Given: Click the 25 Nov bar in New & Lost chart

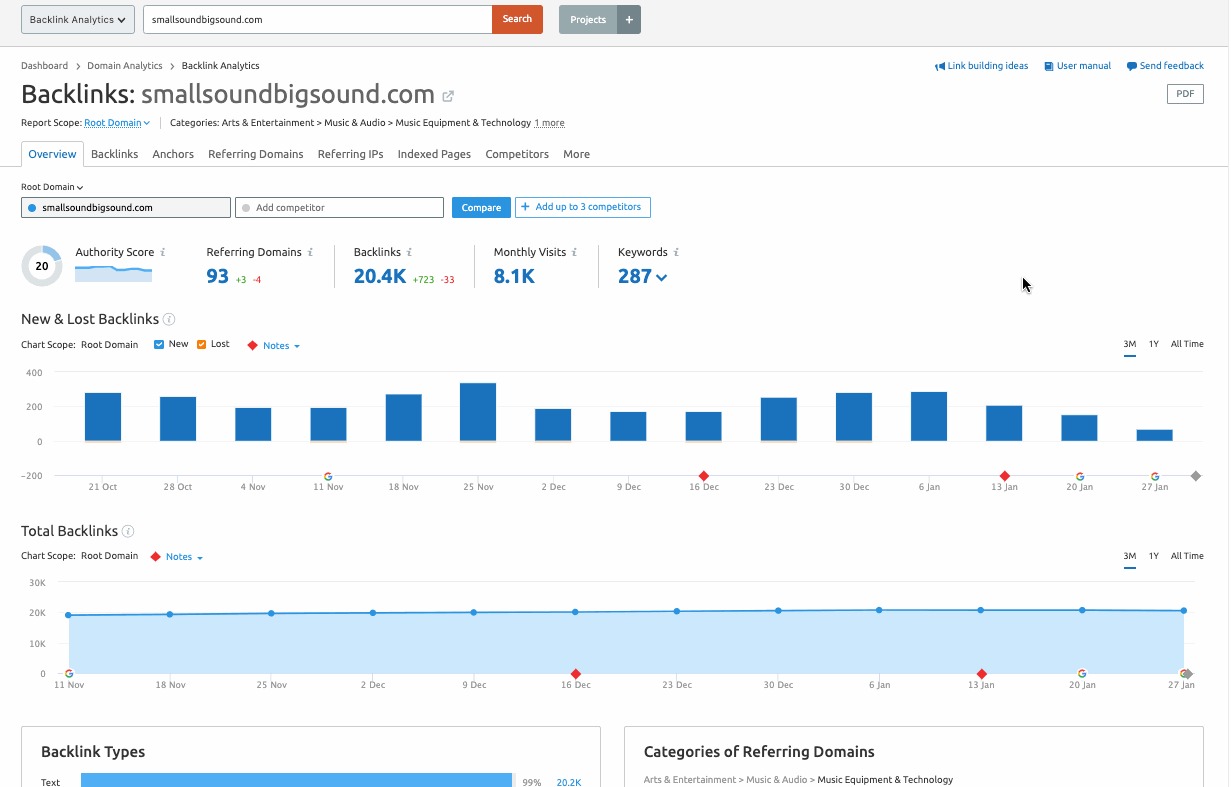Looking at the screenshot, I should coord(478,412).
